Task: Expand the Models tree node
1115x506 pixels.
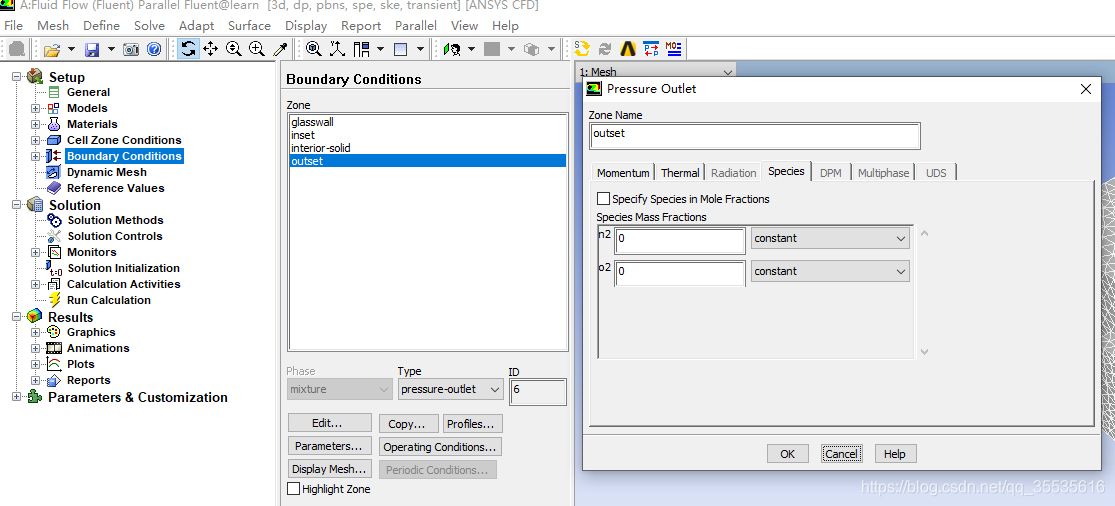Action: coord(36,108)
